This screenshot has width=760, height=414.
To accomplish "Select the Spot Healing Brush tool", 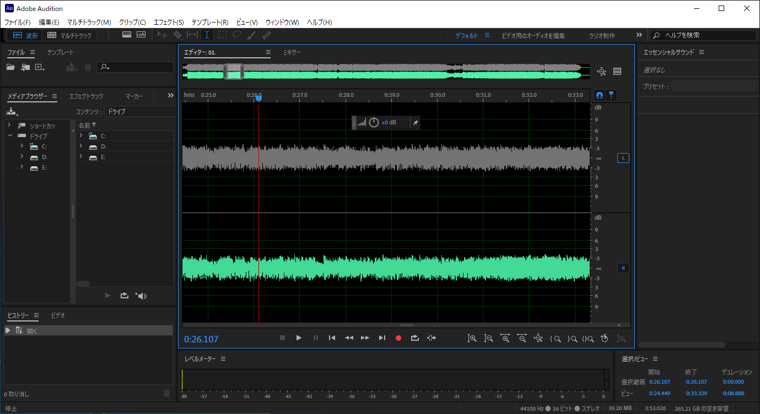I will coord(267,35).
